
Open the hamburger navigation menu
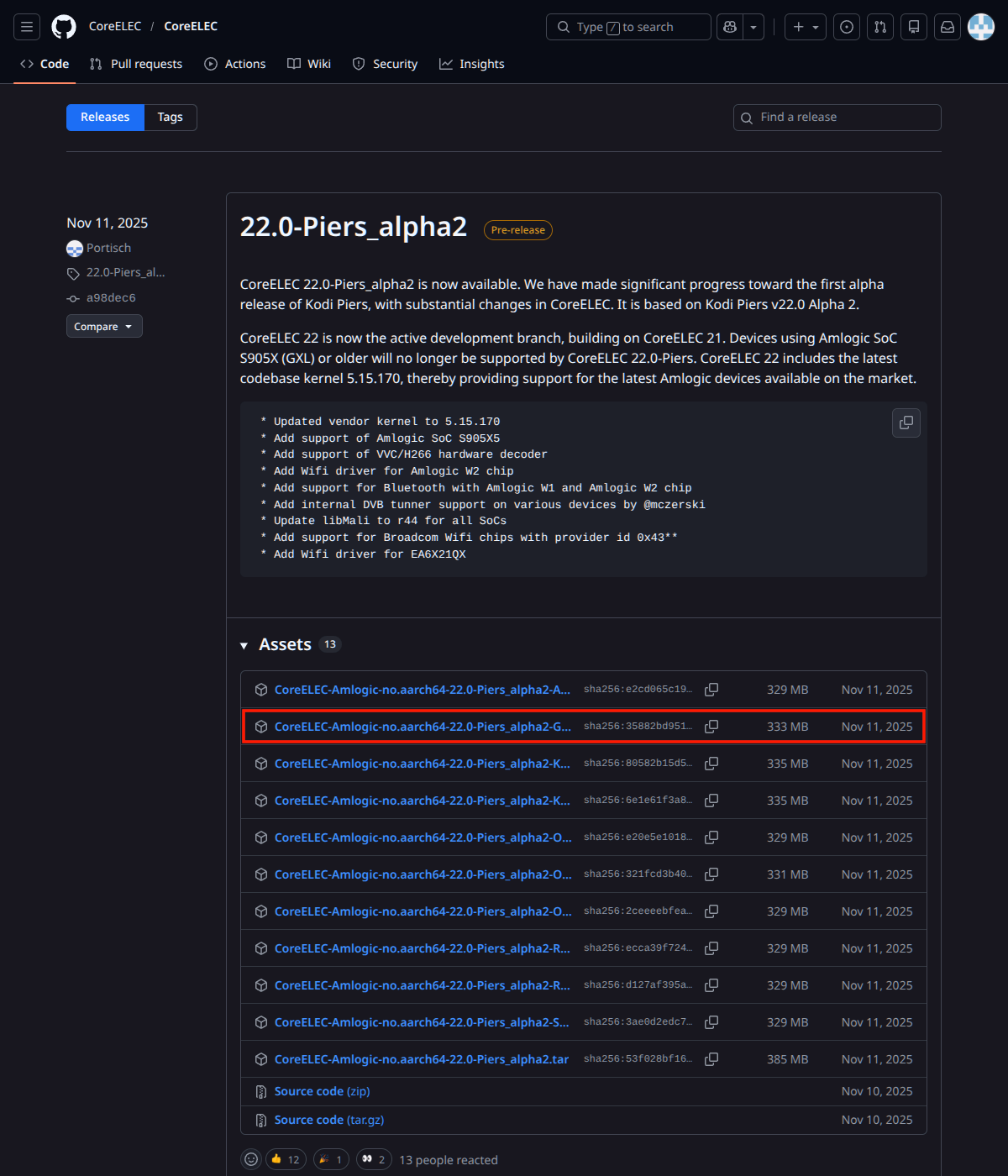[x=27, y=27]
